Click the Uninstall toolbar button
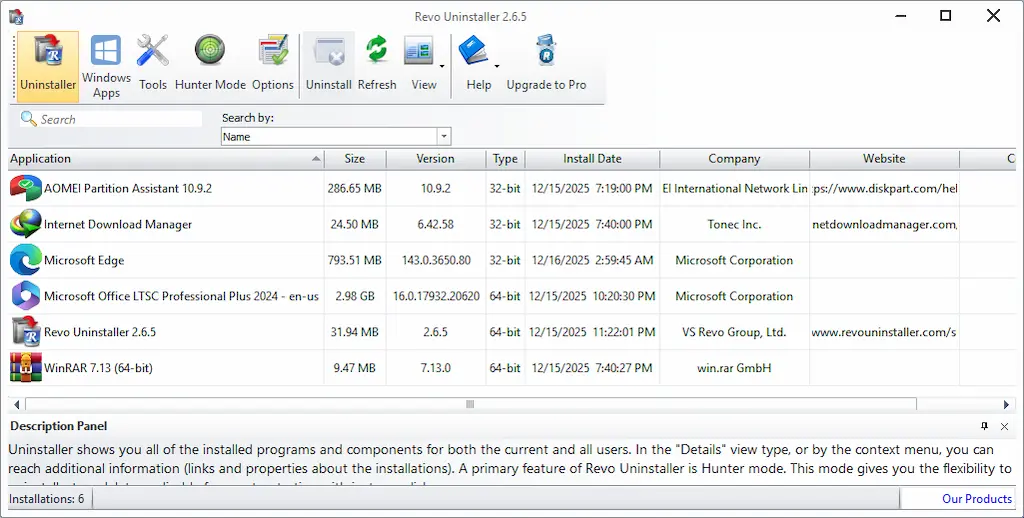Image resolution: width=1024 pixels, height=518 pixels. 329,67
